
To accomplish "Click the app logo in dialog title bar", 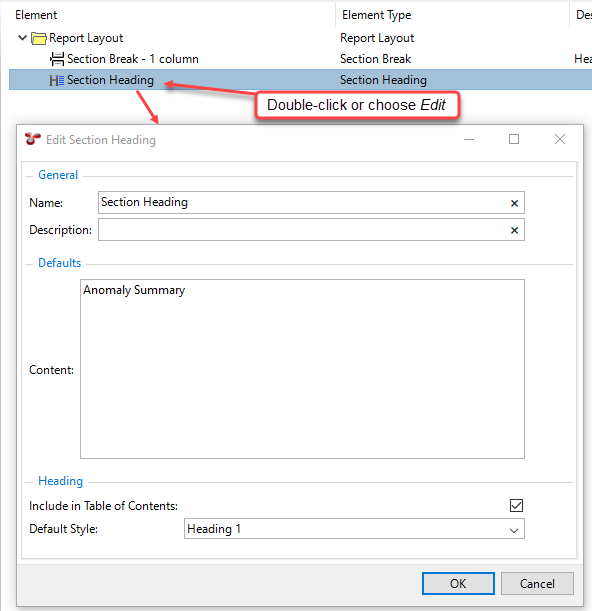I will [33, 139].
